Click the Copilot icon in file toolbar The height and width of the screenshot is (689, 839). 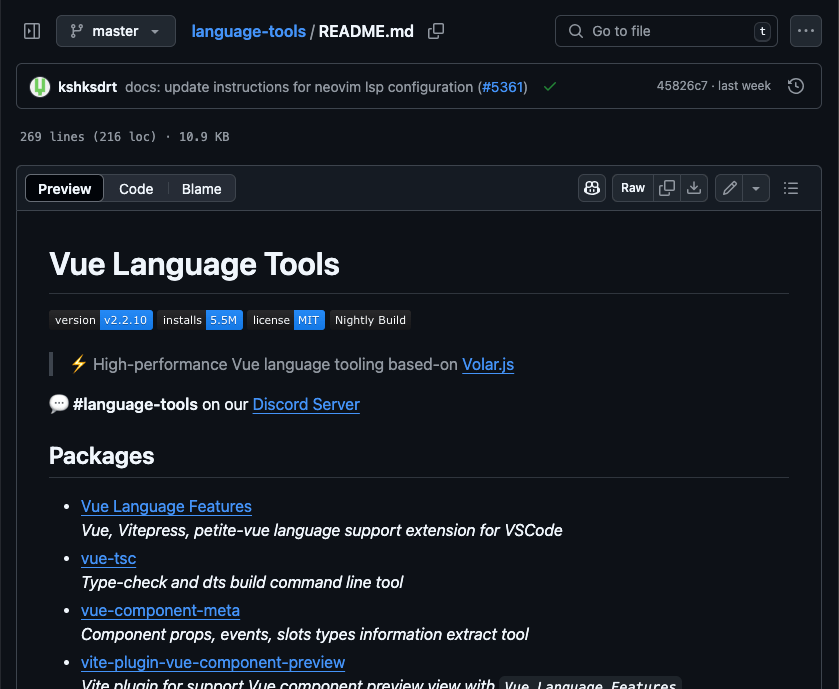coord(593,188)
